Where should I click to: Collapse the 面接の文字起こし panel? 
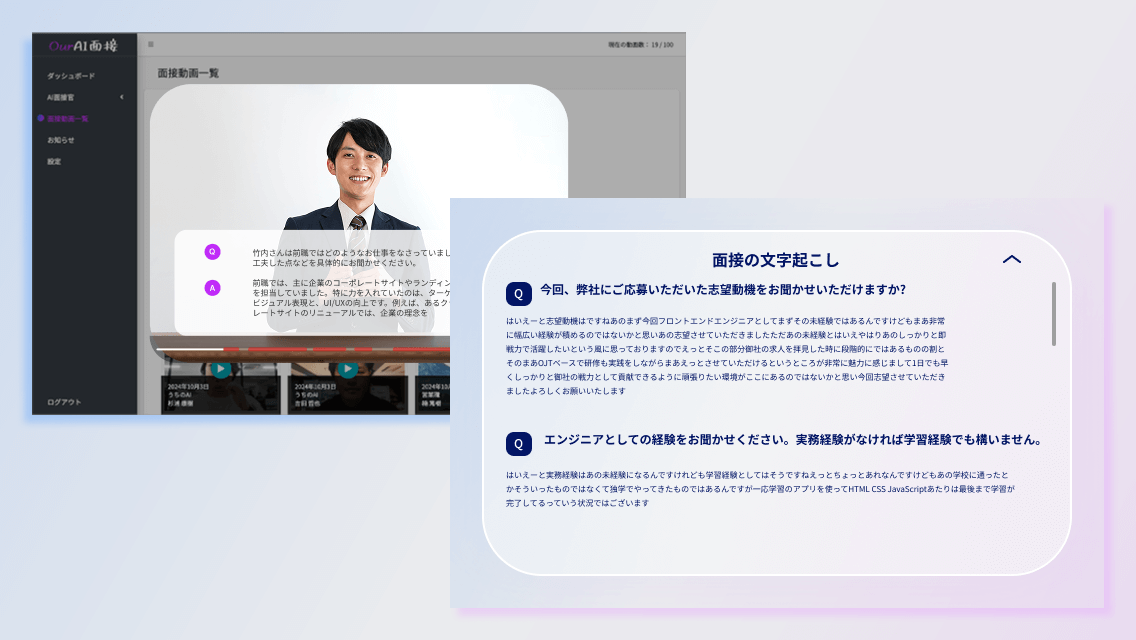[x=1012, y=259]
